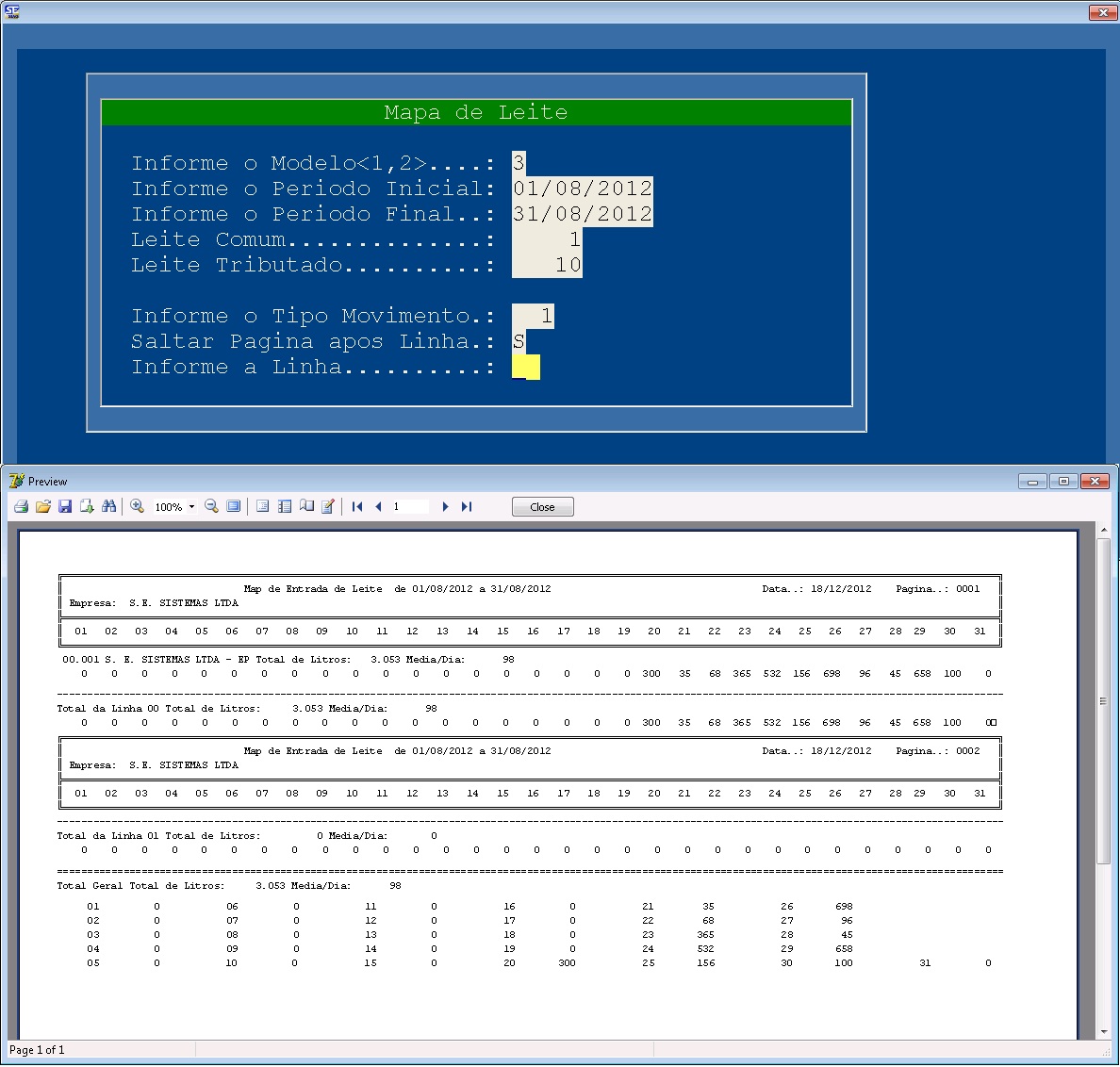Zoom out with the minus magnifier icon

[x=211, y=506]
